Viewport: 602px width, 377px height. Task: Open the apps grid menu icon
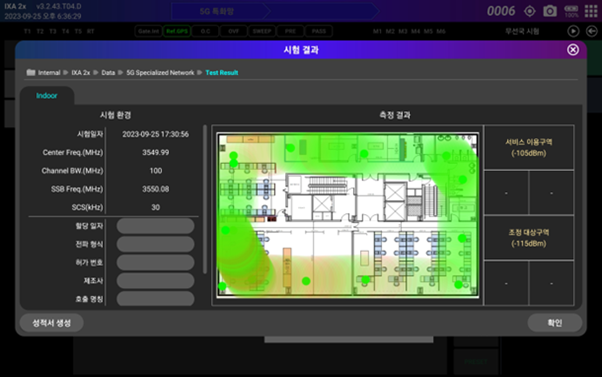(x=591, y=11)
